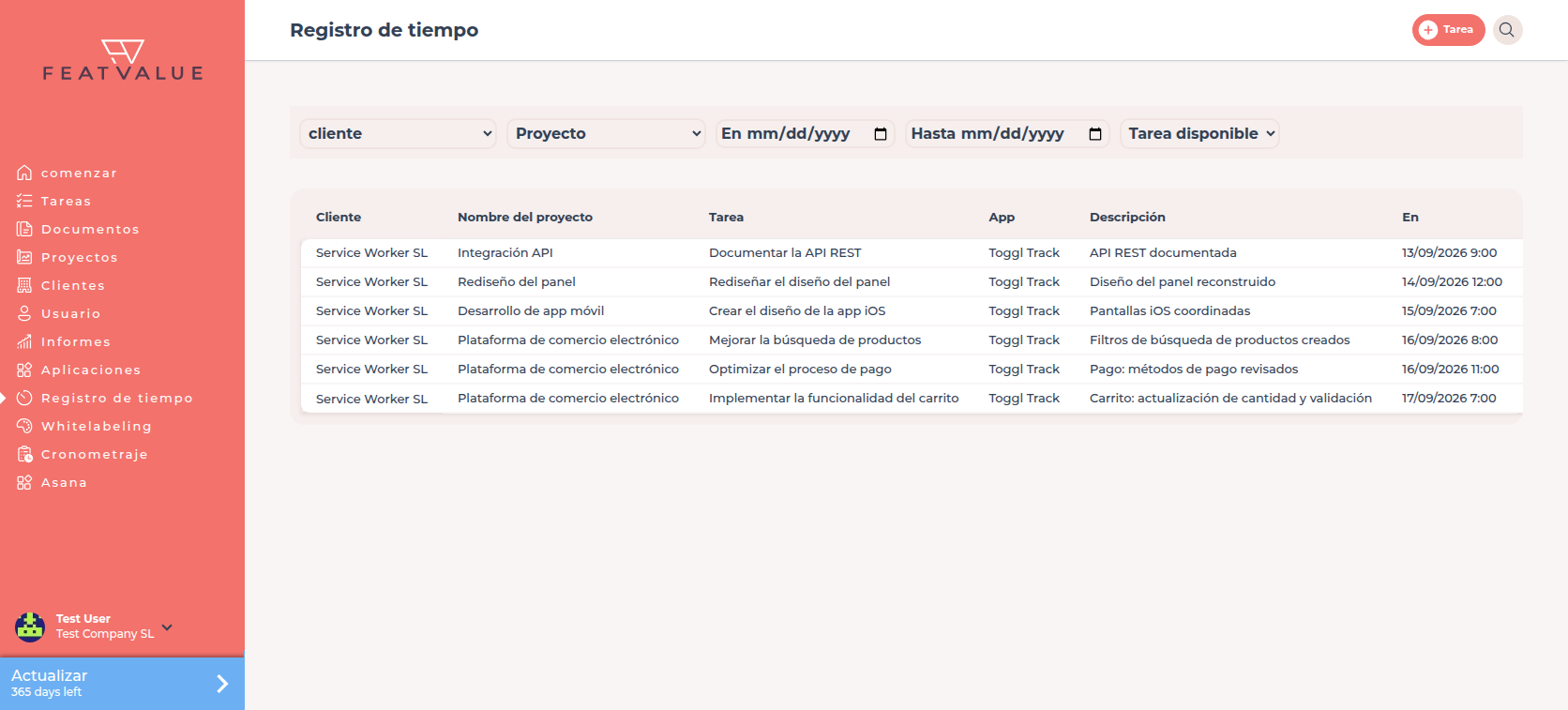Image resolution: width=1568 pixels, height=710 pixels.
Task: Open the 'Hasta' date calendar picker icon
Action: click(1095, 134)
